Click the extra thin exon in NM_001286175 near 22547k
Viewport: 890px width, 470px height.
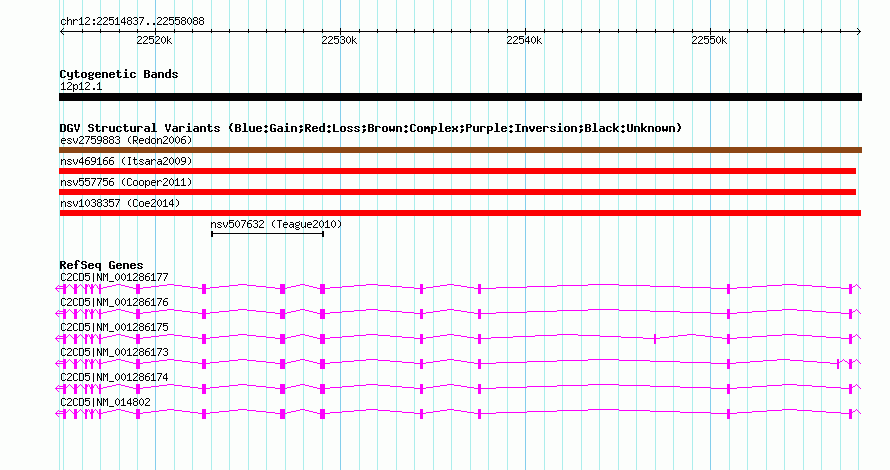click(x=655, y=339)
